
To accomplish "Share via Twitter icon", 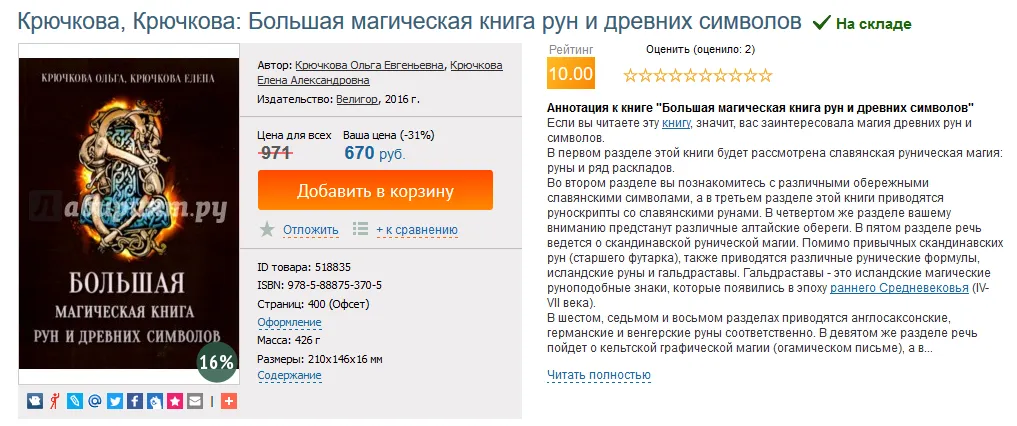I will tap(115, 401).
